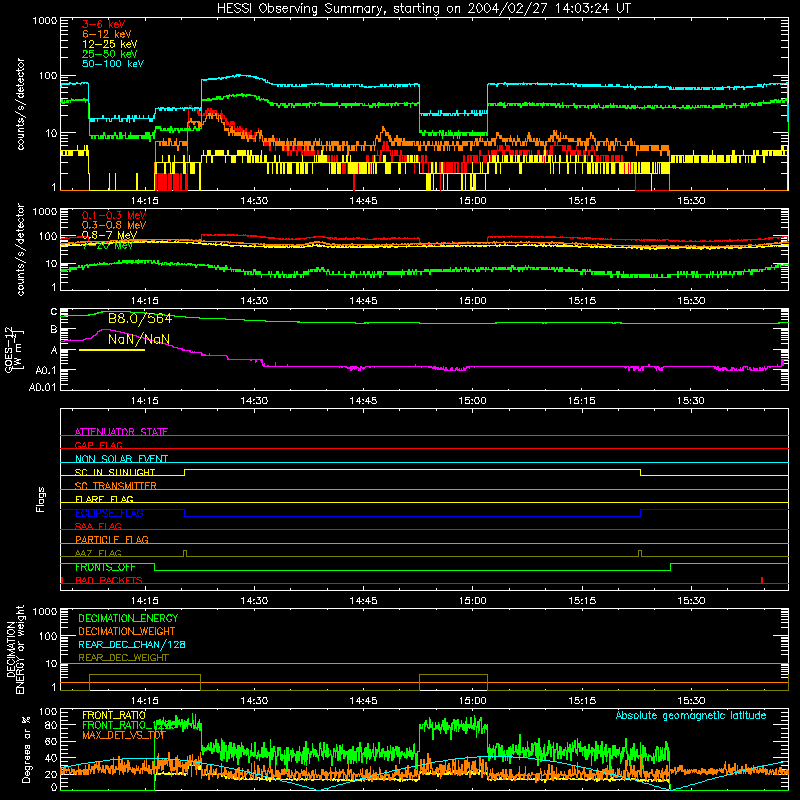Click the "MAX_DET_VS_TOT" legend label
Screen dimensions: 800x800
123,735
